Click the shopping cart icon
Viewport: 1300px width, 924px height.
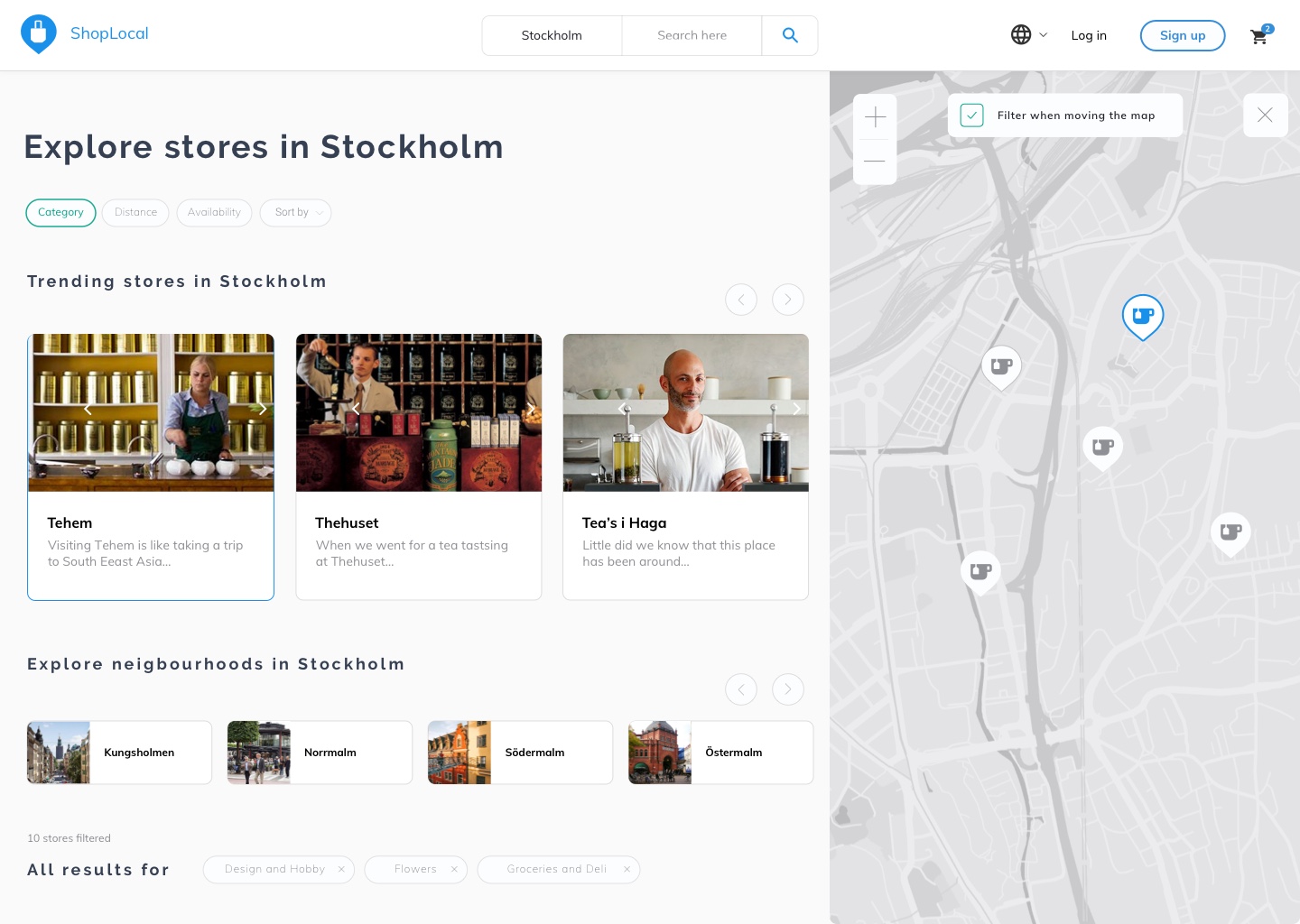click(1259, 36)
